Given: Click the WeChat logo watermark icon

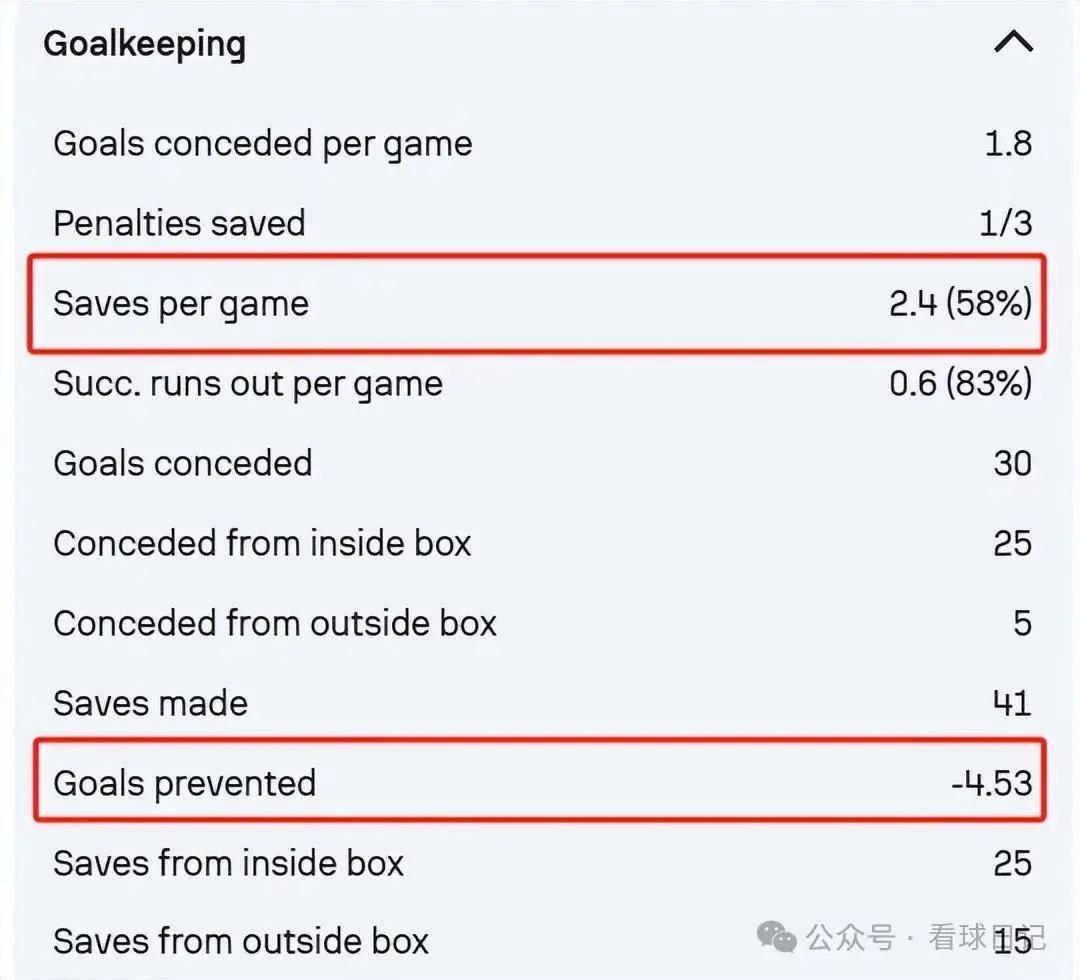Looking at the screenshot, I should pyautogui.click(x=776, y=937).
